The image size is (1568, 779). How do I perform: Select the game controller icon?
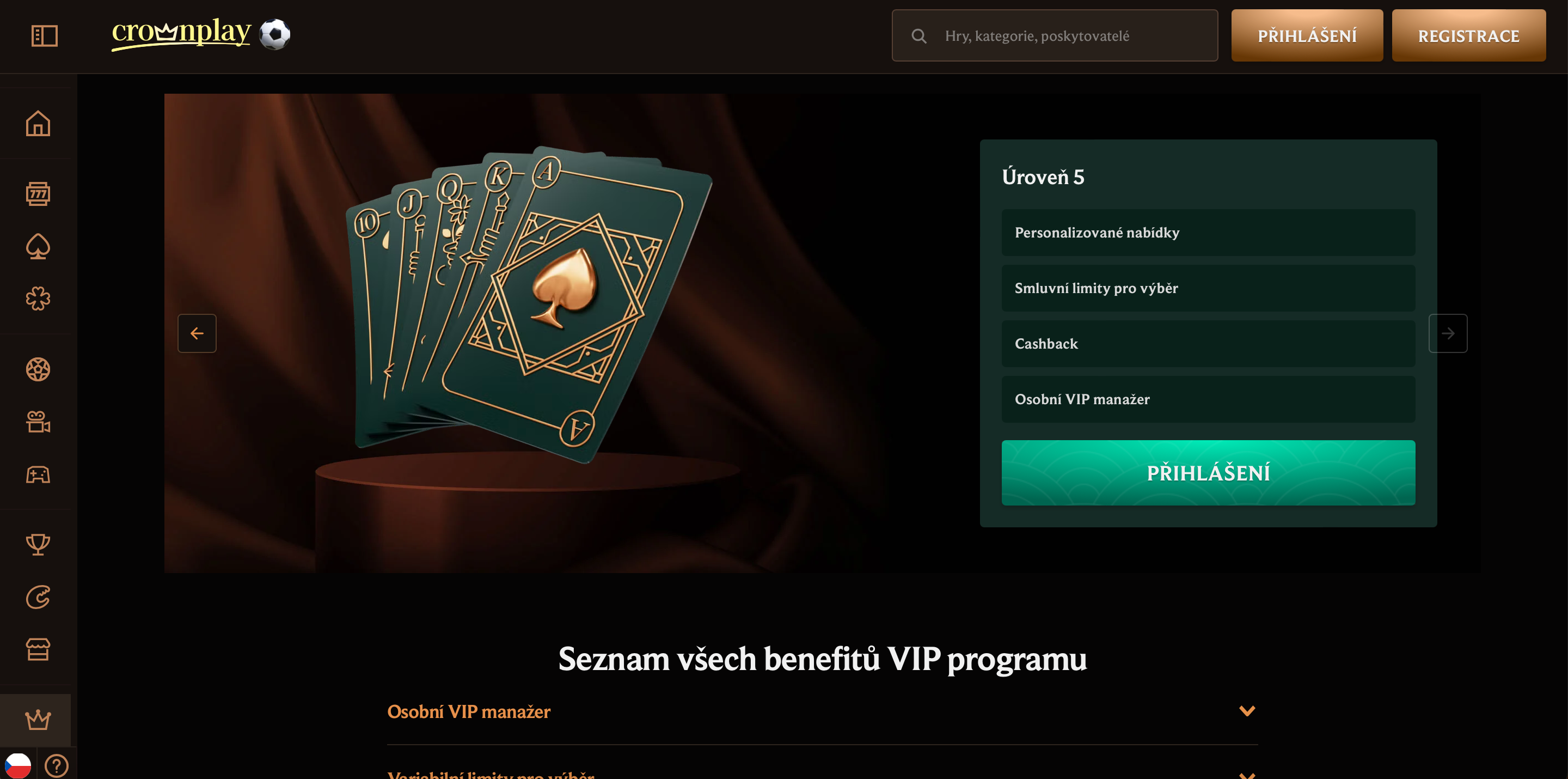click(38, 474)
